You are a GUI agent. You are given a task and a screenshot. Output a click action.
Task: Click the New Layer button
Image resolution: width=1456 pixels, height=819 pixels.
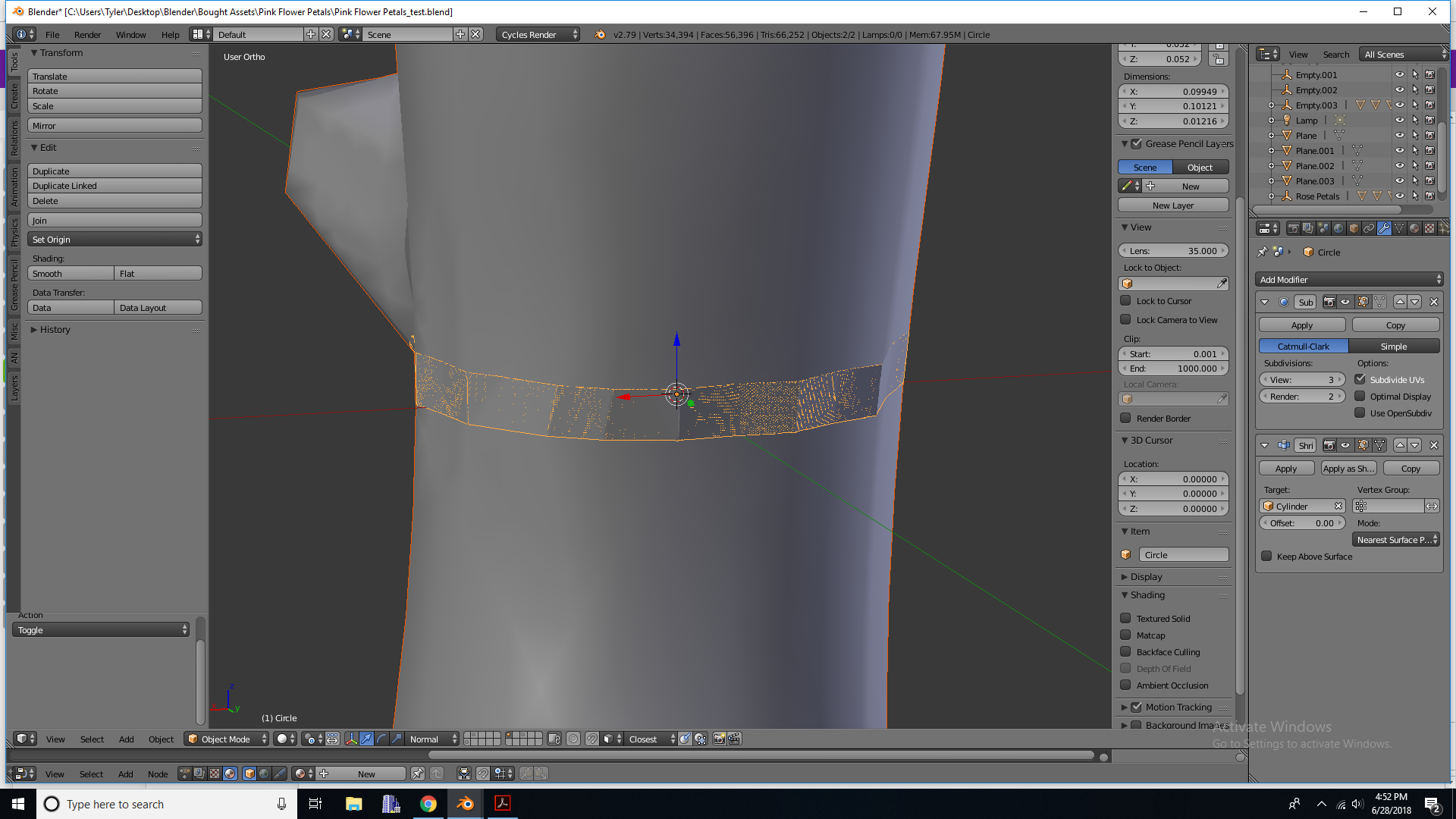[x=1173, y=205]
